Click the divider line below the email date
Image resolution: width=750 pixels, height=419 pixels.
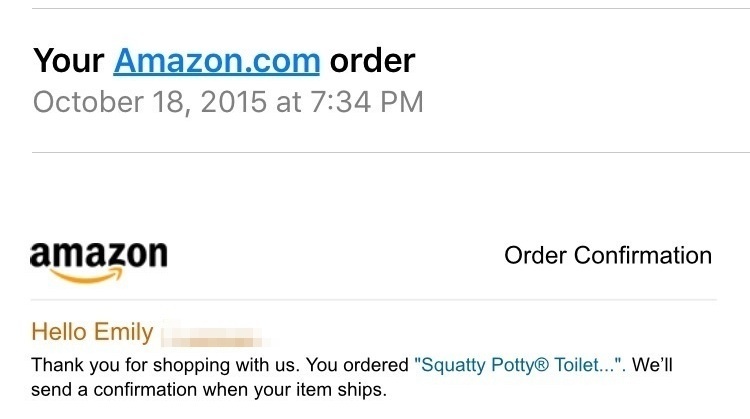[390, 153]
